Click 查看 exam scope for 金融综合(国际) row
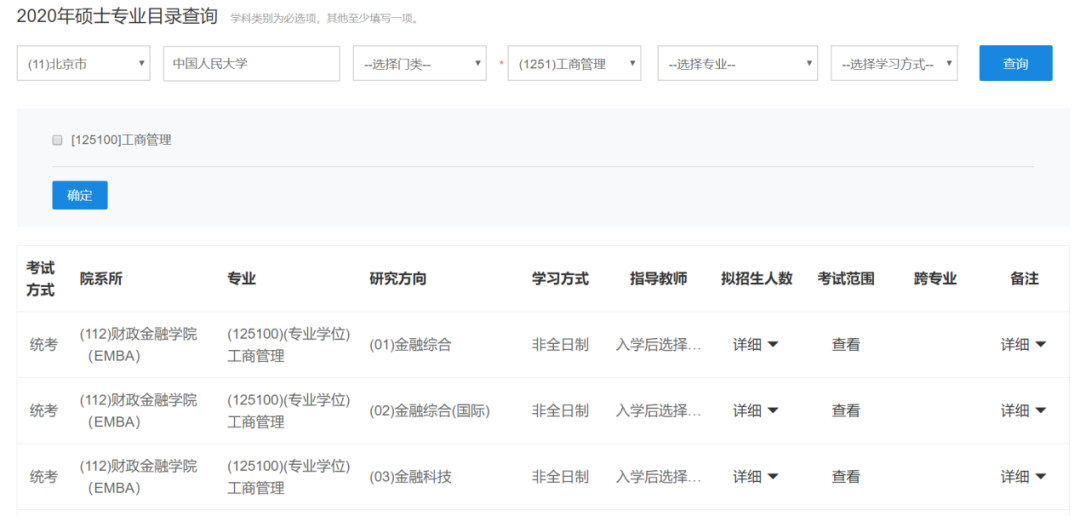 tap(845, 411)
